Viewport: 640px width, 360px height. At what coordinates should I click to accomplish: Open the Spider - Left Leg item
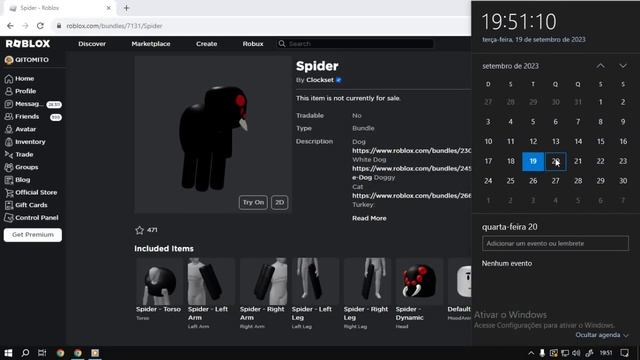pyautogui.click(x=315, y=293)
